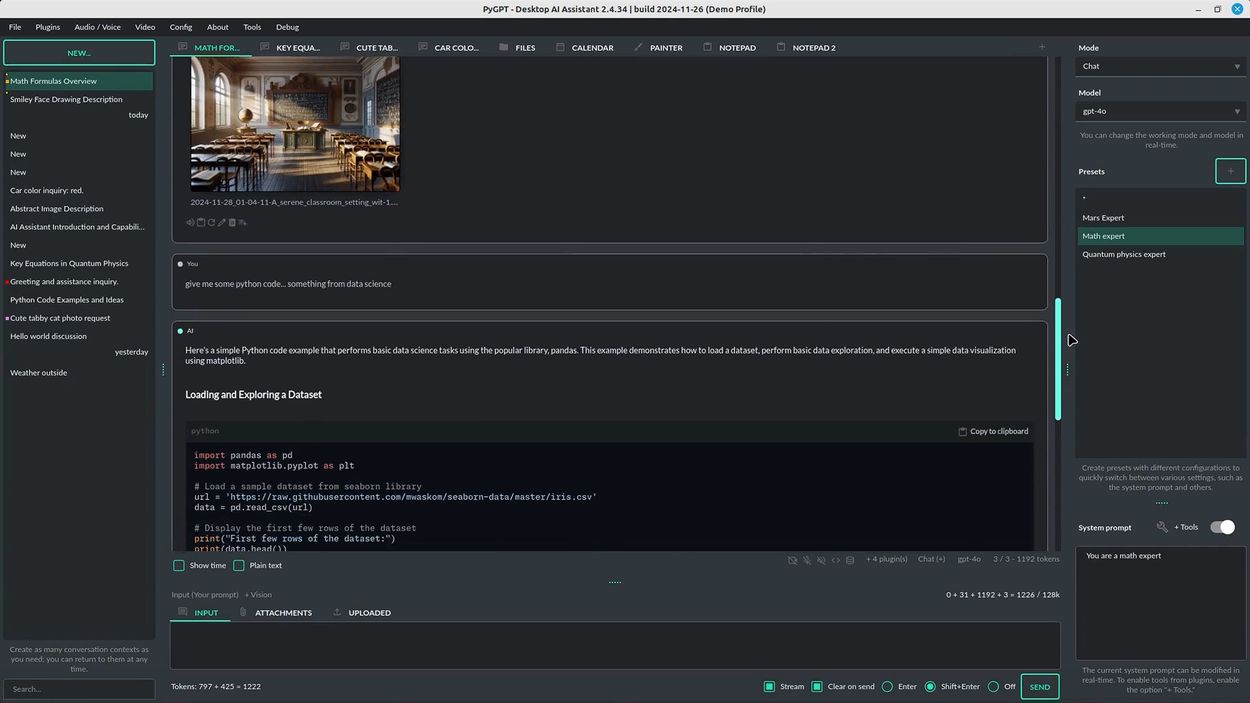Image resolution: width=1250 pixels, height=703 pixels.
Task: Click the edit pencil icon under the classroom image
Action: click(x=222, y=222)
